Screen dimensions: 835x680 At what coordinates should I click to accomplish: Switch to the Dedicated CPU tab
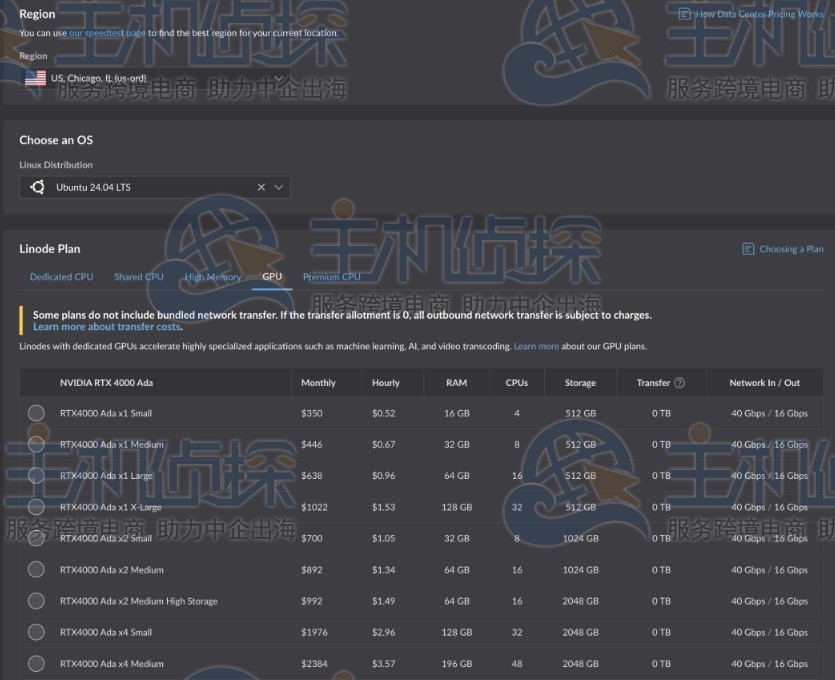click(61, 277)
